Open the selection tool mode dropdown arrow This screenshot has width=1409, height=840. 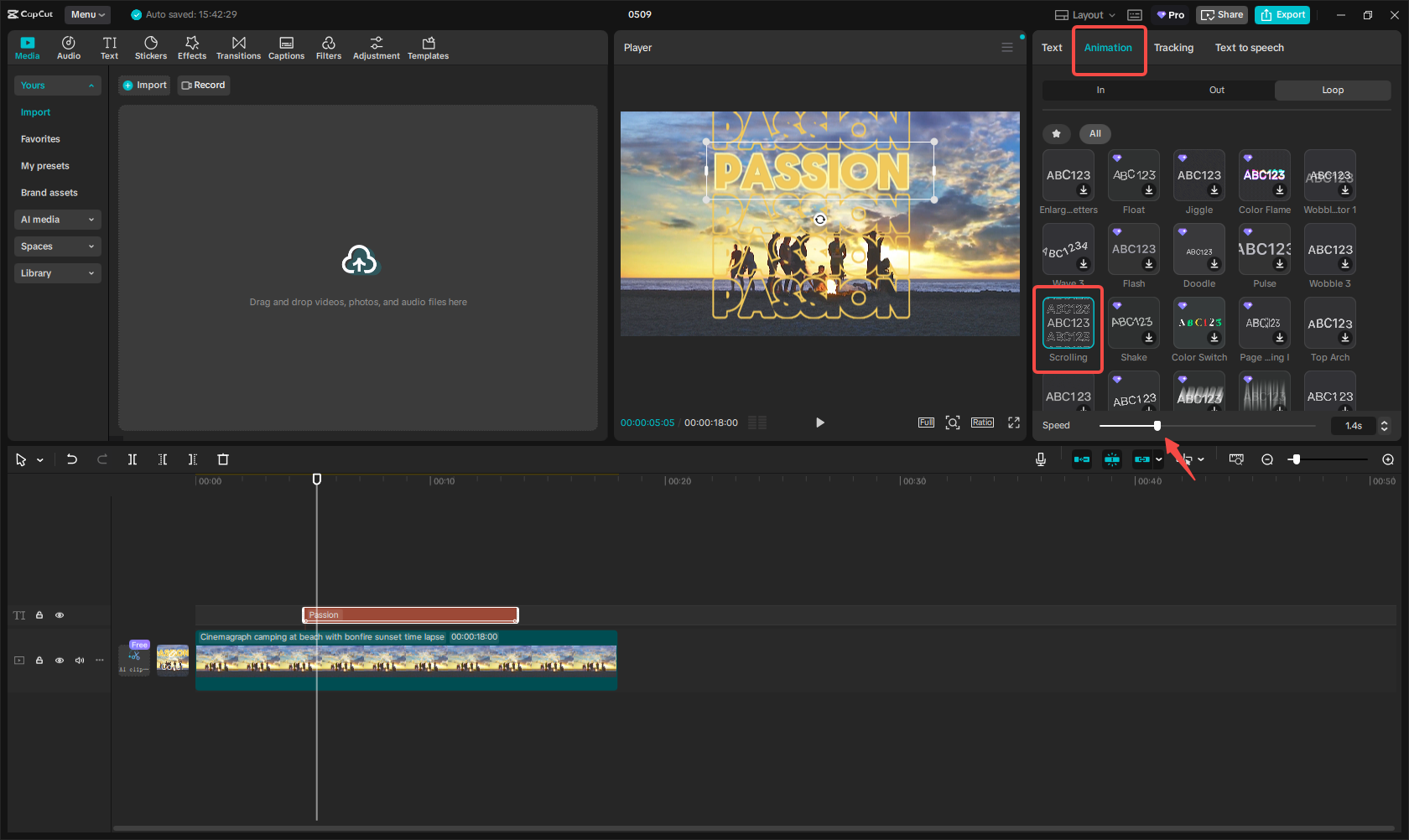pyautogui.click(x=40, y=460)
